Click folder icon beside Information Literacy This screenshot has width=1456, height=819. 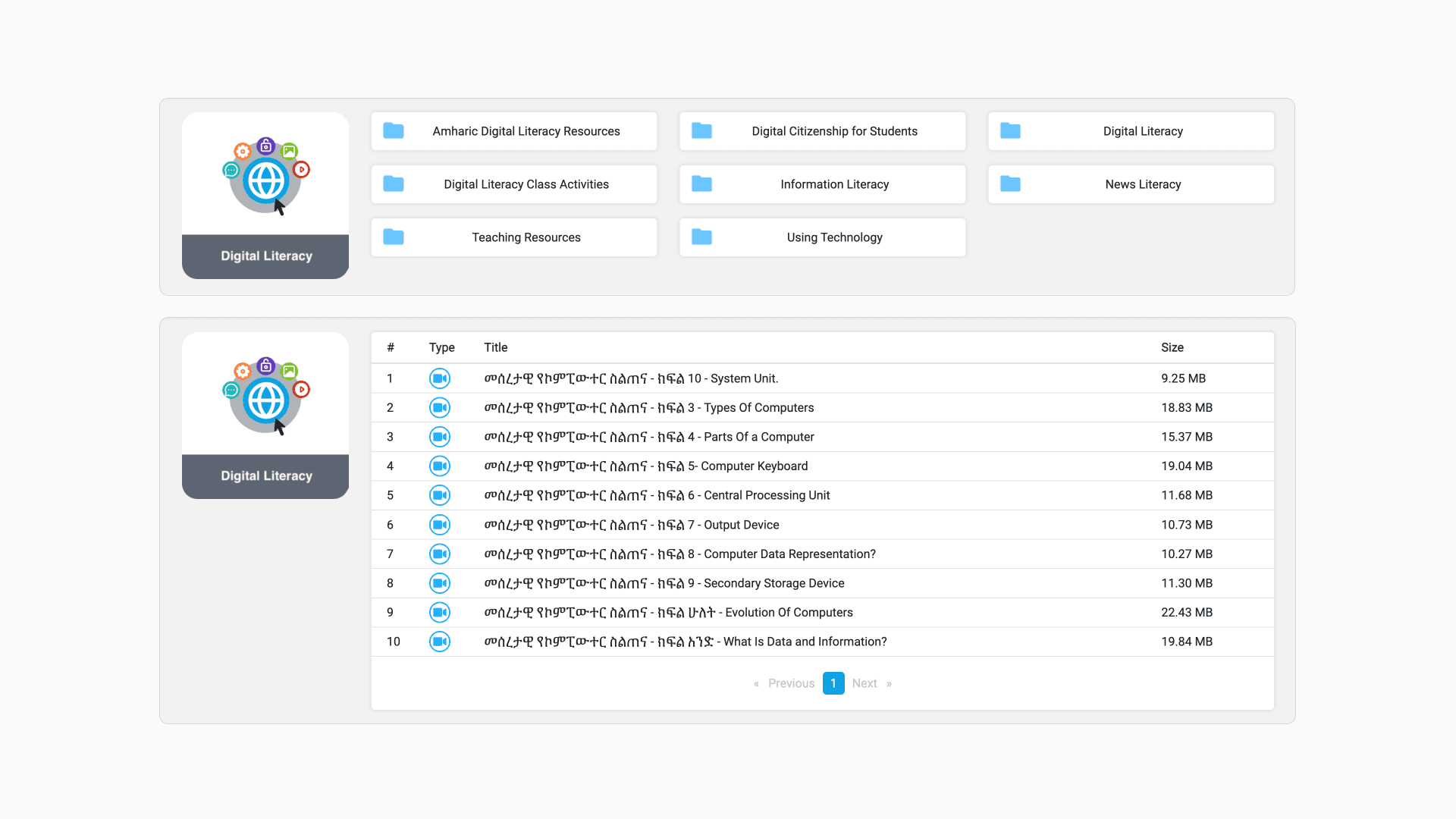coord(701,184)
